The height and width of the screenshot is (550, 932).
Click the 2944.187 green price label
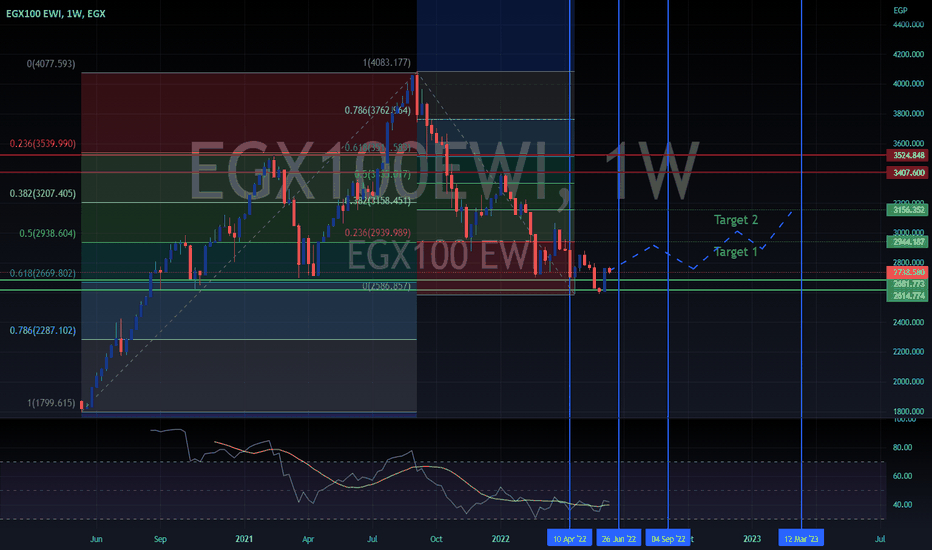[x=907, y=242]
